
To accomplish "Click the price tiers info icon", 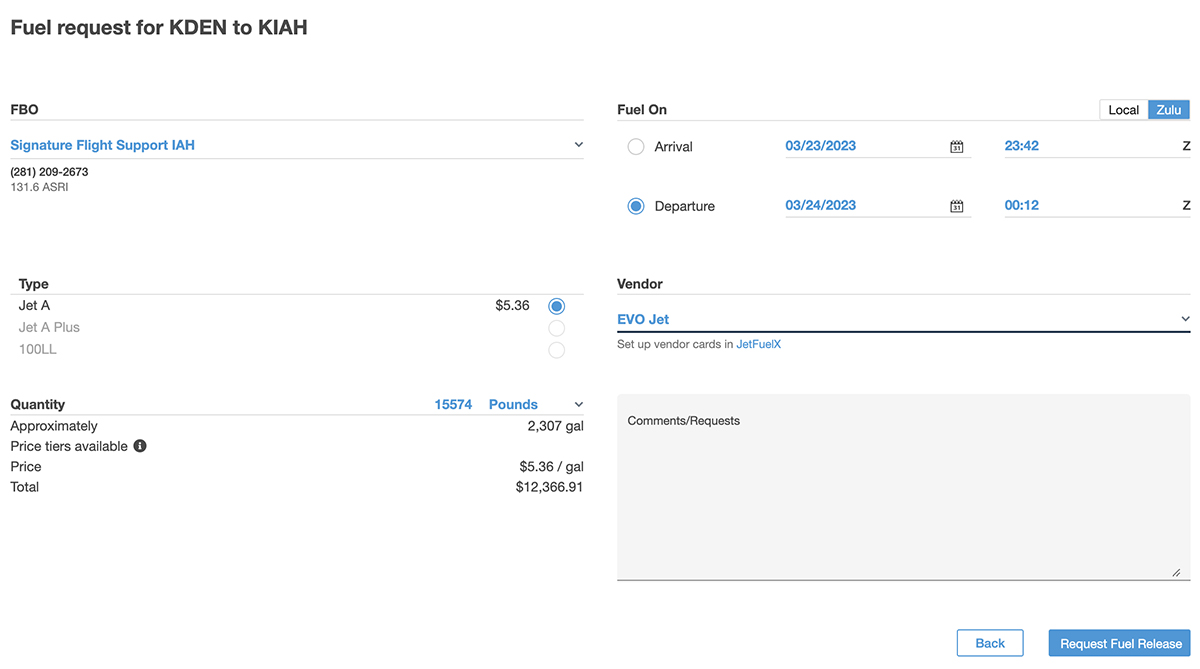I will 140,446.
